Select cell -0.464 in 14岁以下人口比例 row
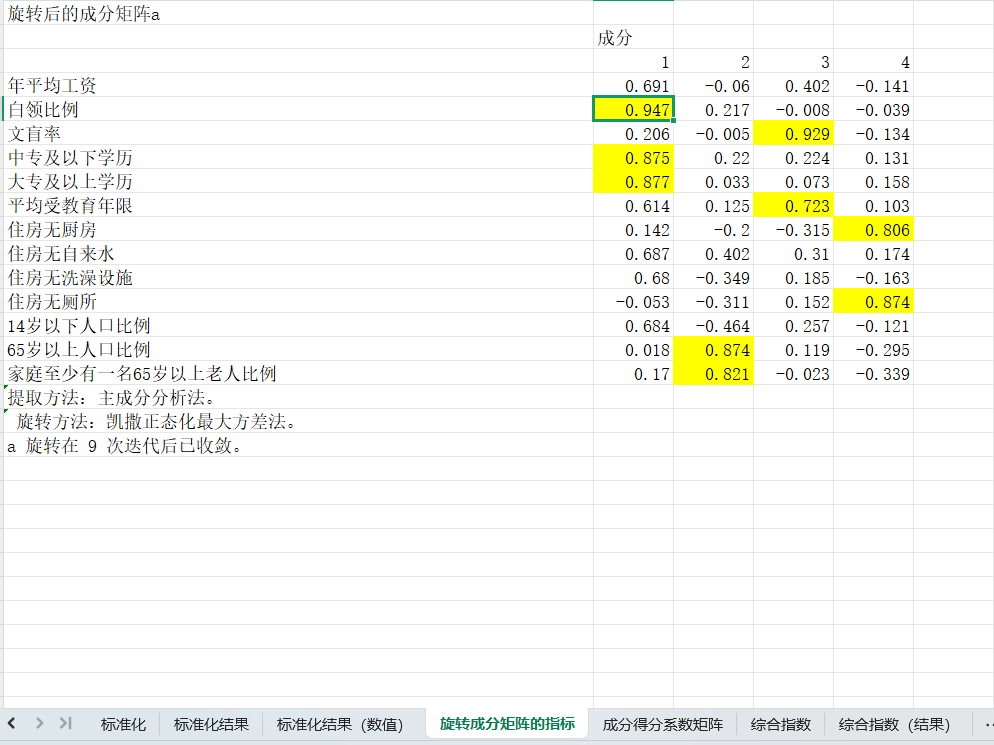The width and height of the screenshot is (994, 745). 713,326
